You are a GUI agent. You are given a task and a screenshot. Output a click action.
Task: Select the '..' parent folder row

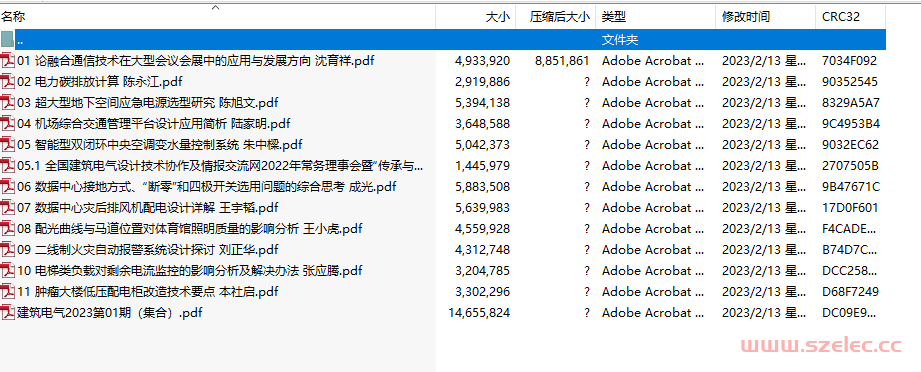[443, 39]
